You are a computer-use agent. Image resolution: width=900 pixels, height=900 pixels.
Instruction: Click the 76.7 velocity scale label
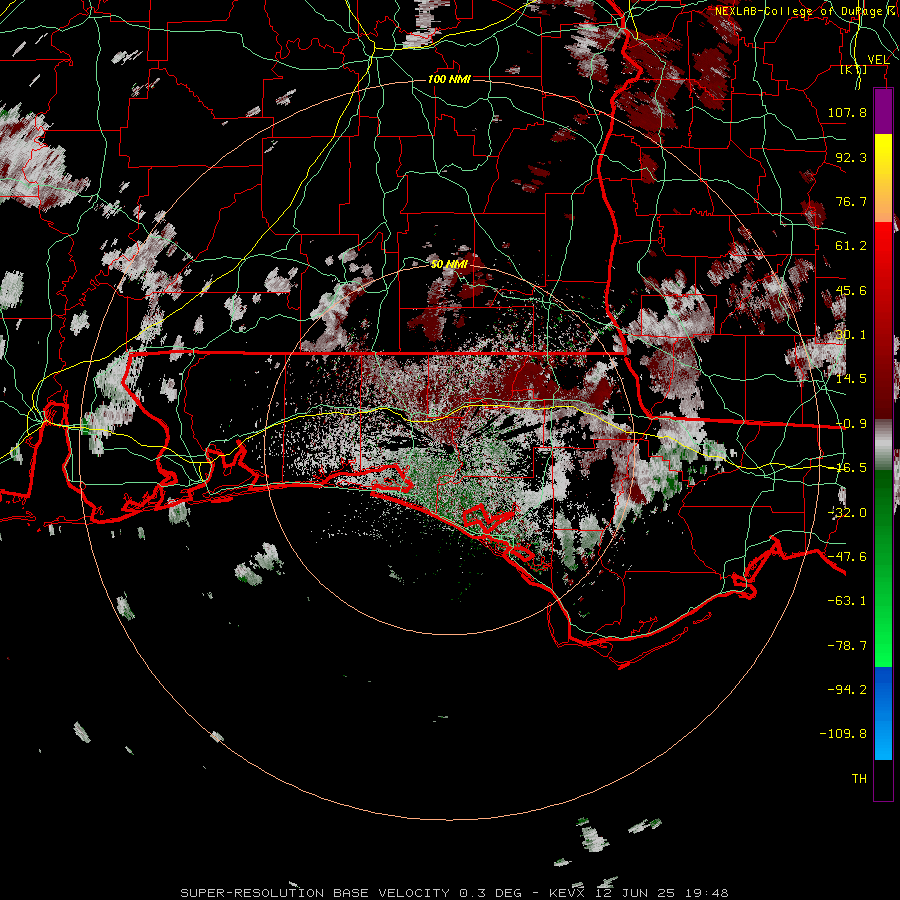pos(851,201)
